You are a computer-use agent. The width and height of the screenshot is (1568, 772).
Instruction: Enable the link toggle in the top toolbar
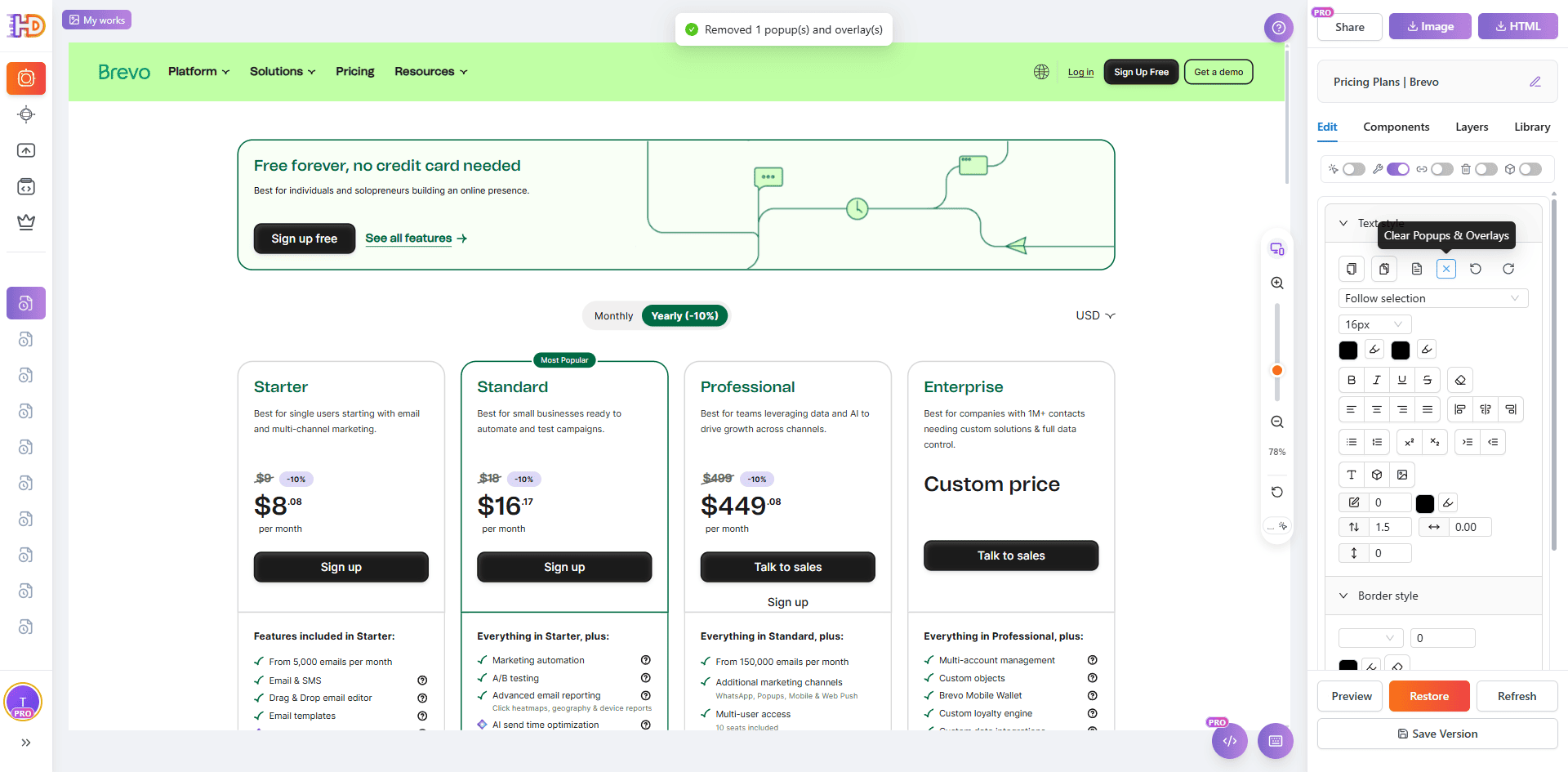coord(1442,169)
